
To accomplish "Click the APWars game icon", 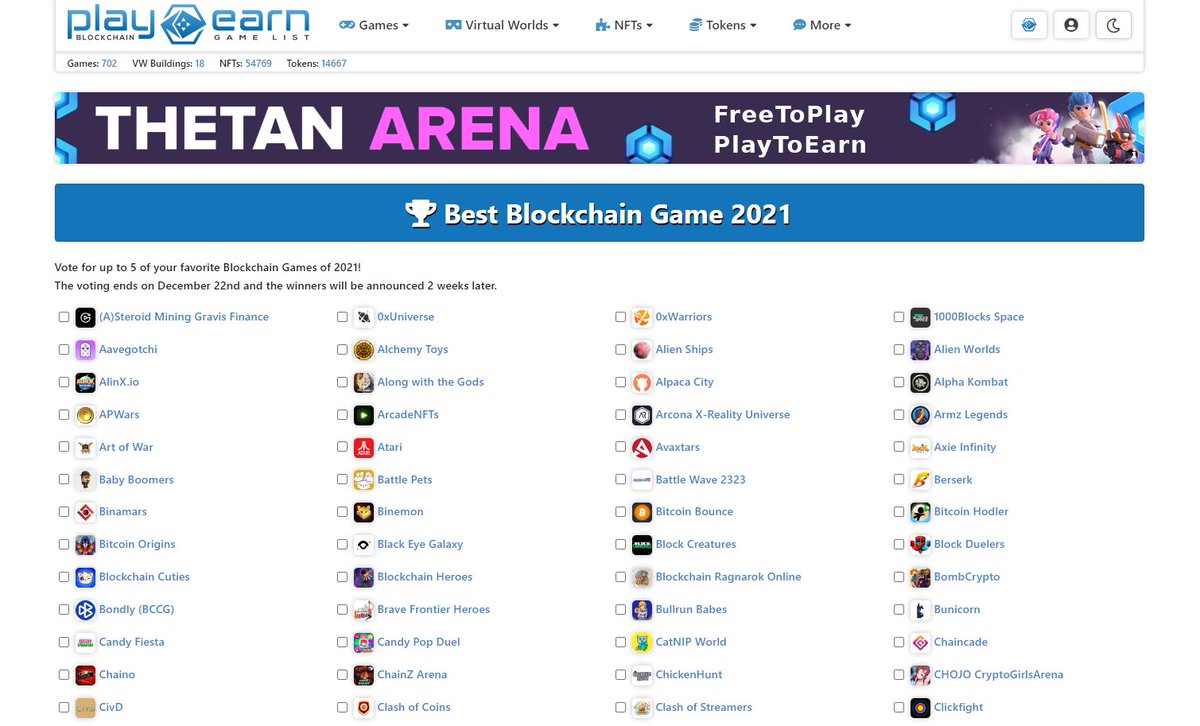I will click(85, 415).
